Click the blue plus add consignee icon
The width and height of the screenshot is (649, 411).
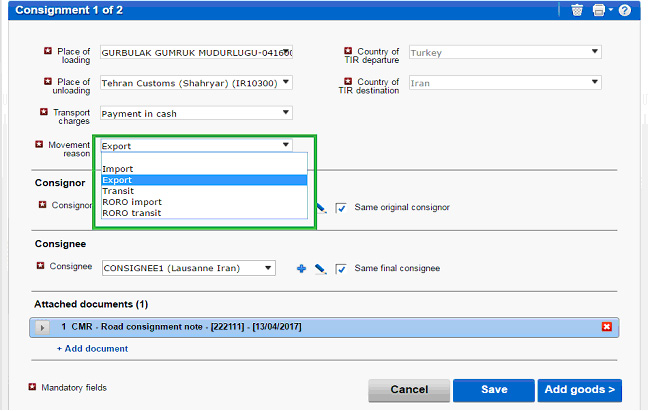(x=301, y=268)
